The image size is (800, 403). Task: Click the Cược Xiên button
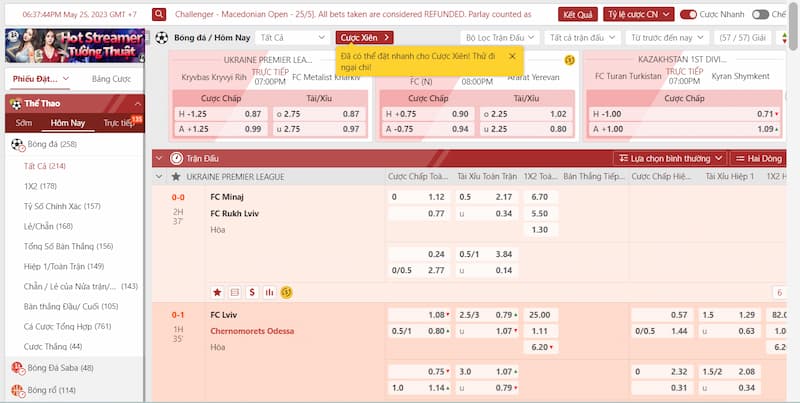[x=365, y=37]
